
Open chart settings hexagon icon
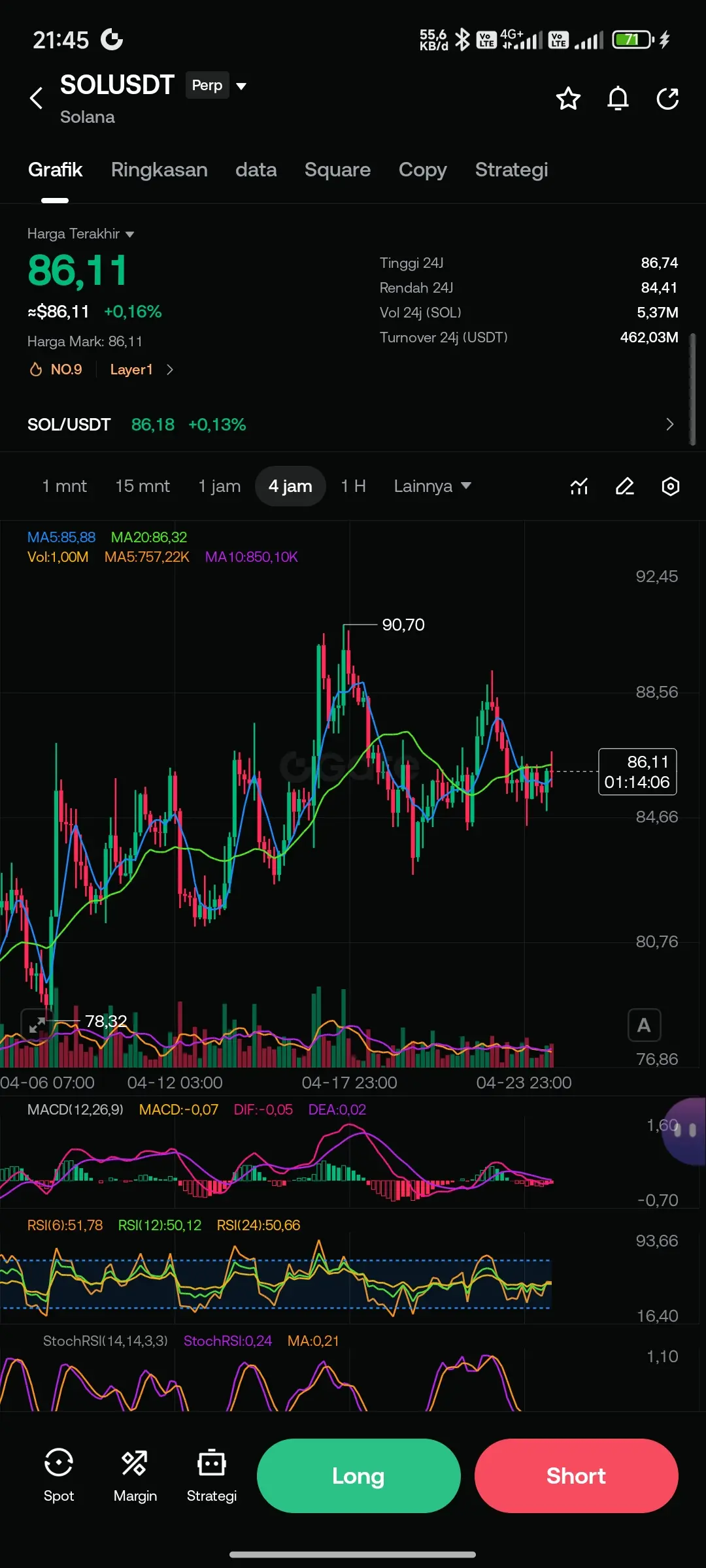[671, 486]
